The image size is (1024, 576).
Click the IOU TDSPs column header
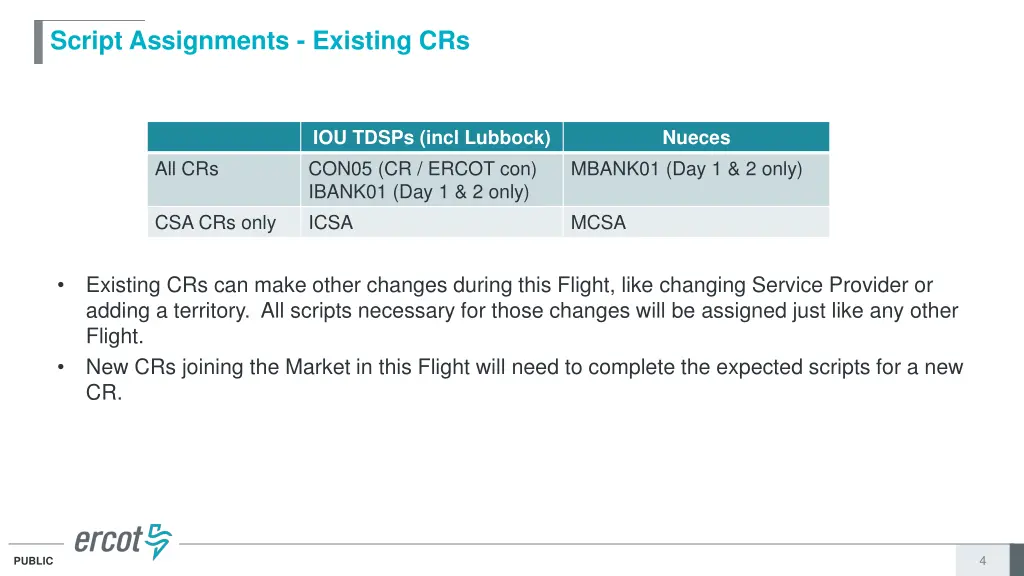432,137
